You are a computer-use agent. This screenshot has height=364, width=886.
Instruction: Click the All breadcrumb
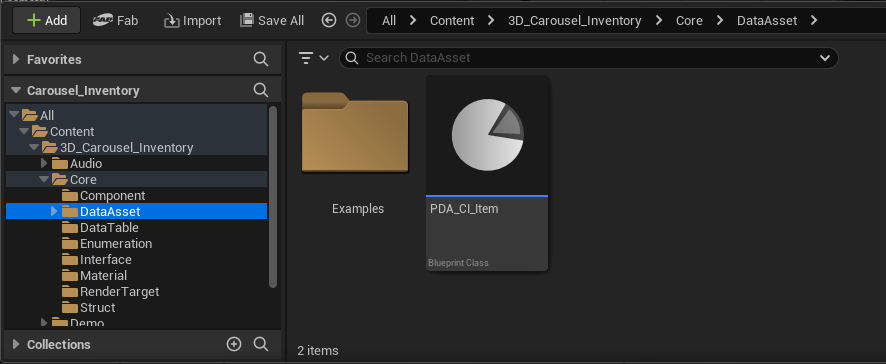389,21
